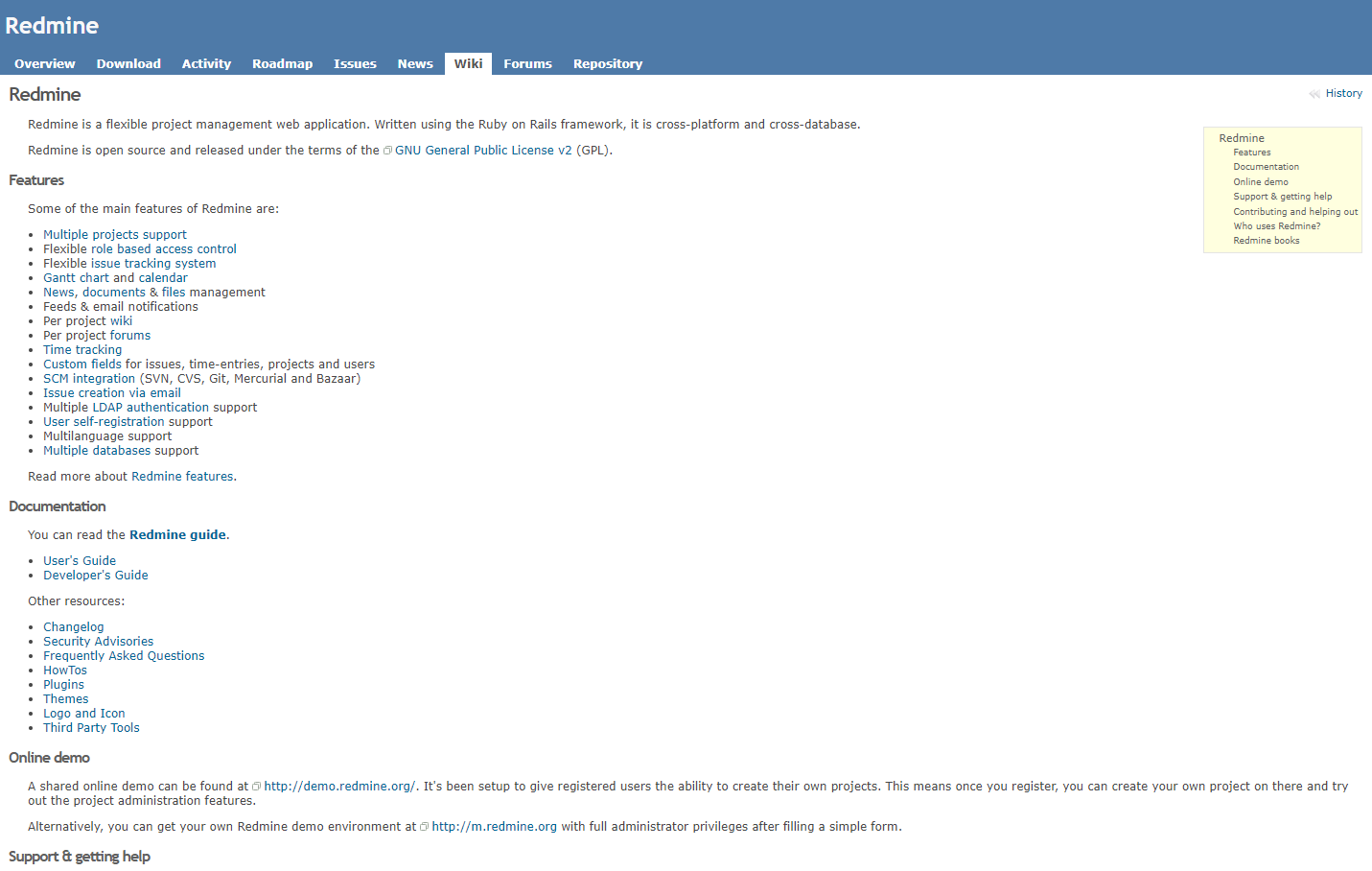Open Third Party Tools link

point(91,728)
